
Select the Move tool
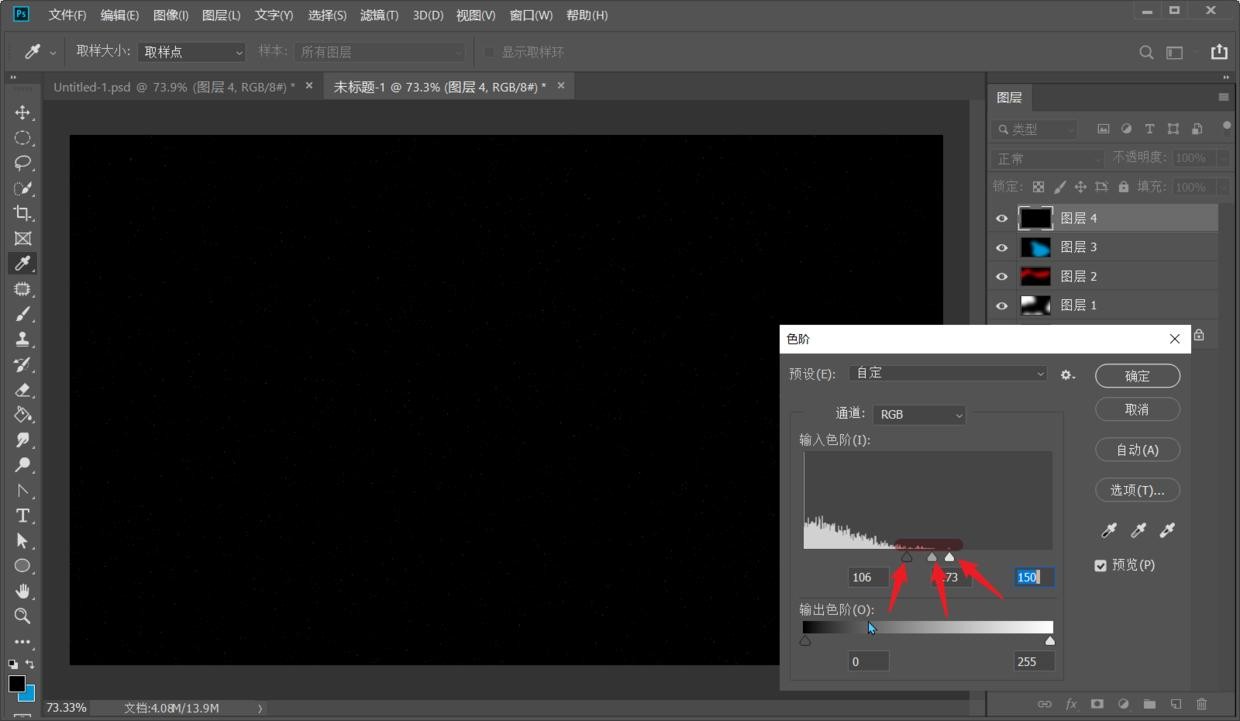[x=22, y=113]
